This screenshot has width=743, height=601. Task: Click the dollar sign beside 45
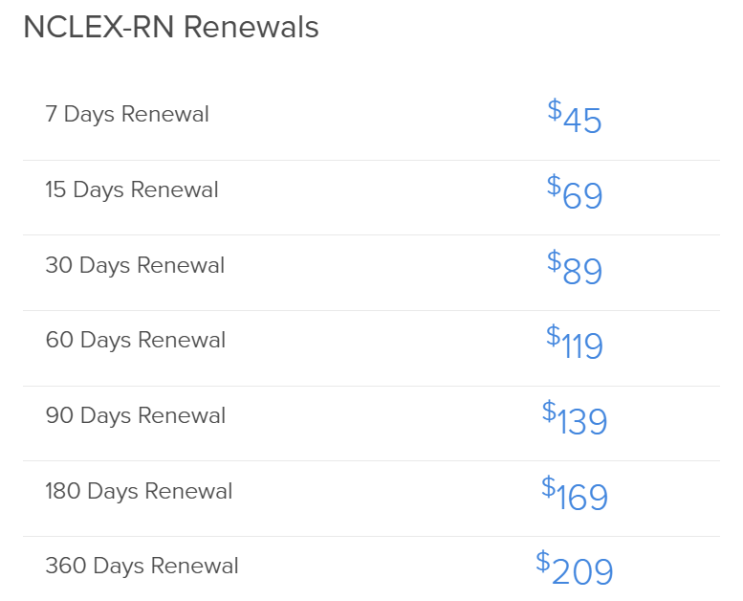[x=554, y=110]
